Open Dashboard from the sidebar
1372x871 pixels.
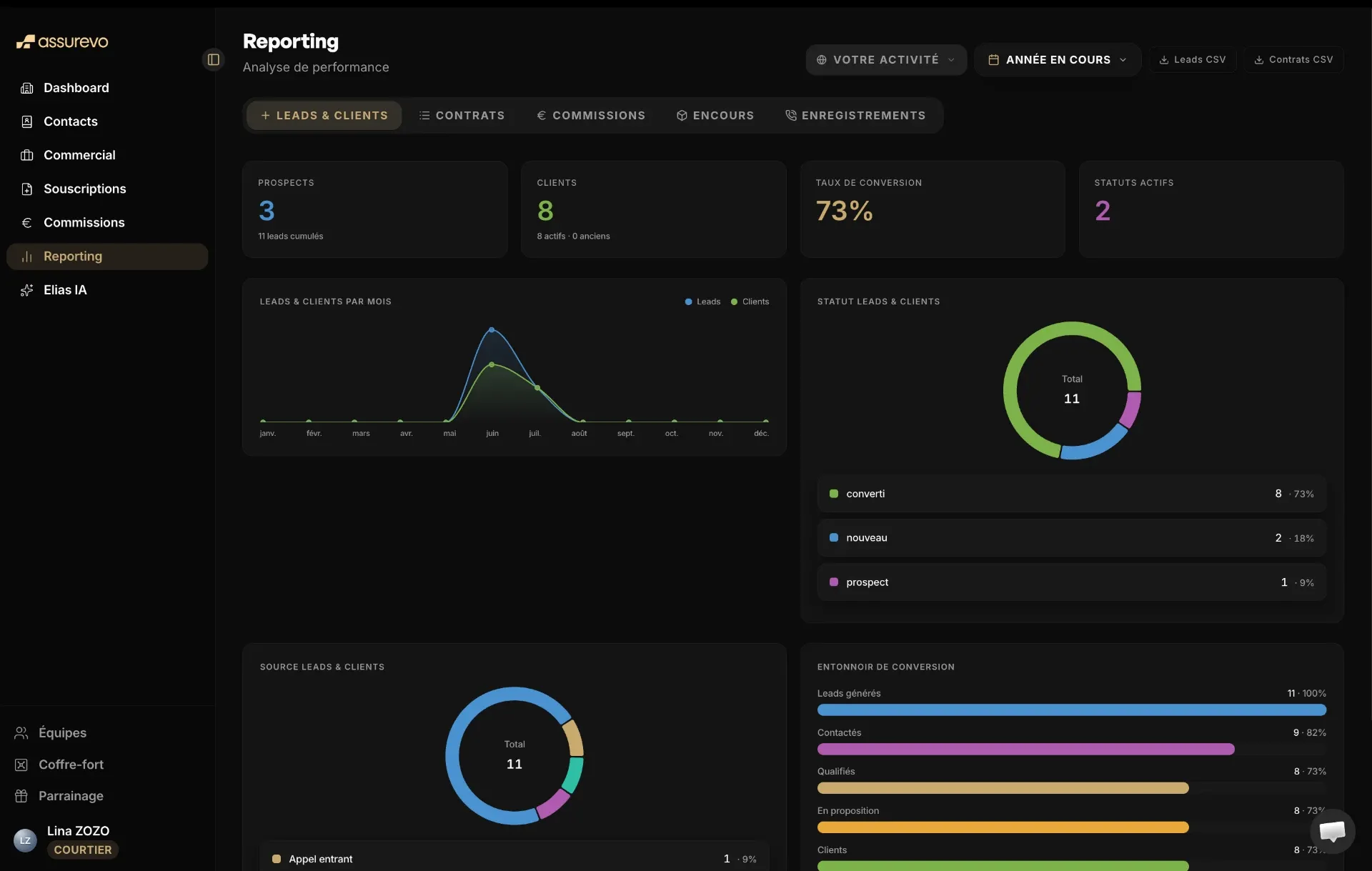point(107,88)
